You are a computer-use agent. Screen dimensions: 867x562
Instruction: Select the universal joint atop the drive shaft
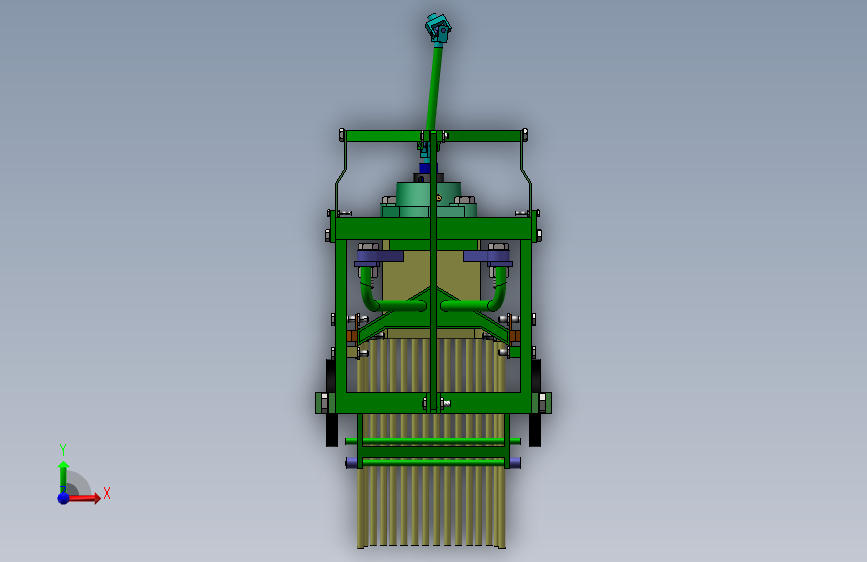click(x=438, y=28)
